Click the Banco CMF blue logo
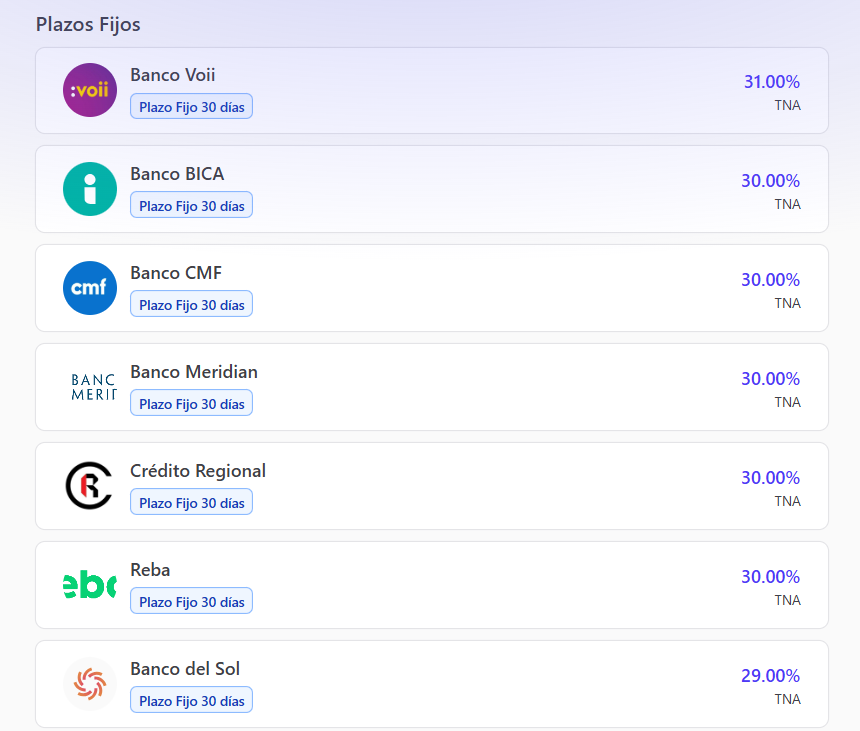 90,288
